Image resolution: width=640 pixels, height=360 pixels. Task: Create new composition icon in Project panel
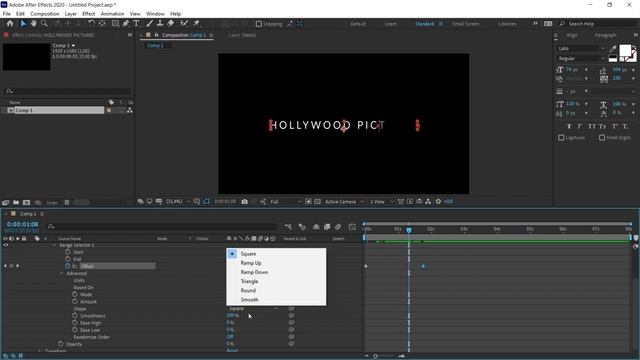pos(27,202)
